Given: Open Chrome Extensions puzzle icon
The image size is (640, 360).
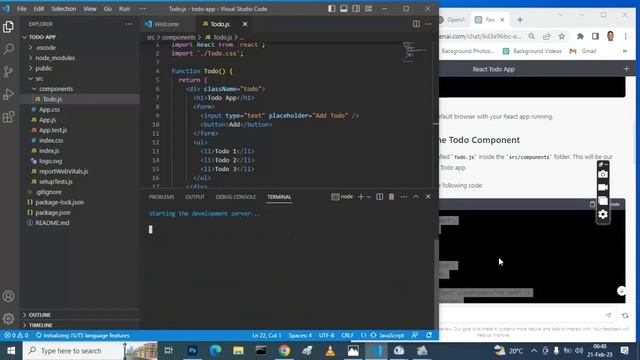Looking at the screenshot, I should (580, 36).
